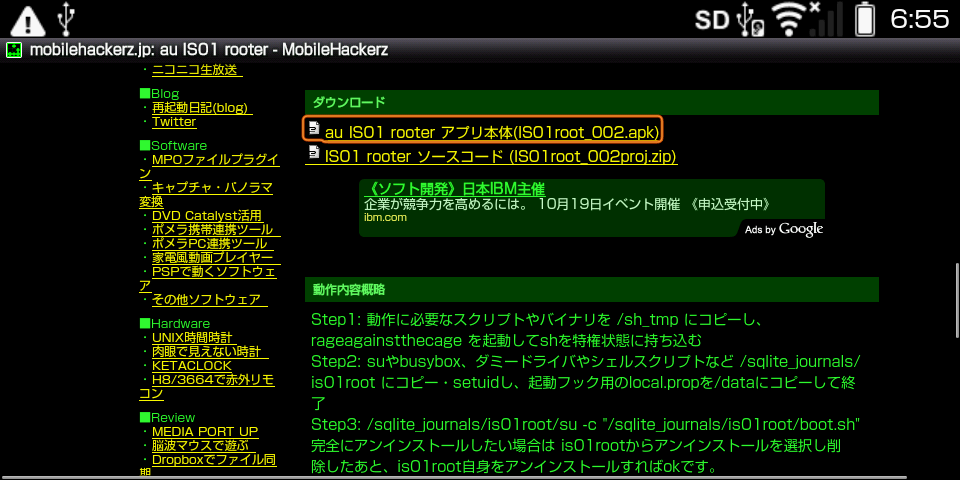
Task: Open その他ソフトウェア link
Action: pyautogui.click(x=209, y=300)
